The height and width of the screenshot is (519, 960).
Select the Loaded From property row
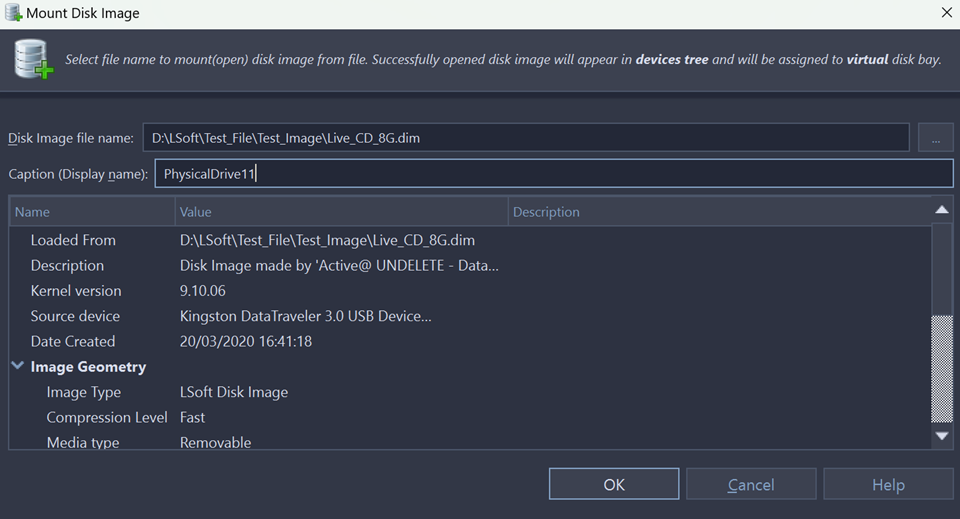[73, 240]
